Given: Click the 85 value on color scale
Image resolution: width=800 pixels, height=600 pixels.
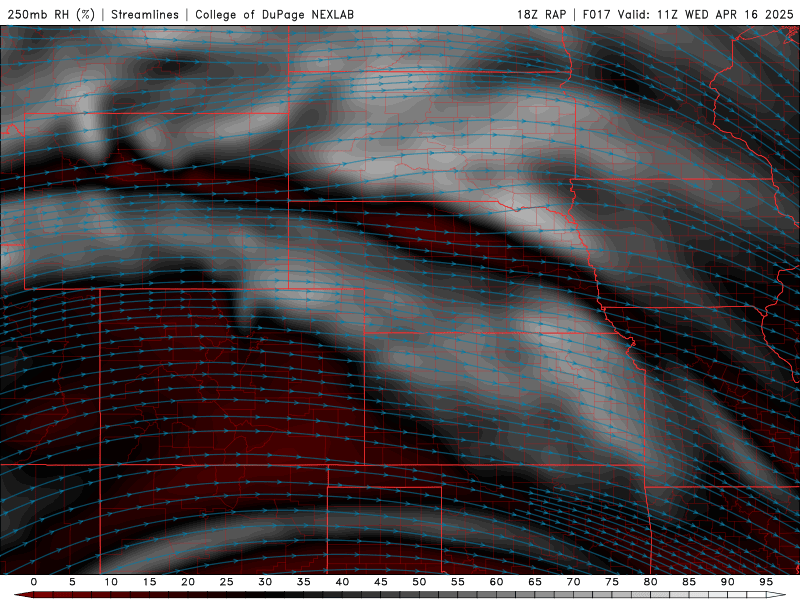Looking at the screenshot, I should (689, 582).
